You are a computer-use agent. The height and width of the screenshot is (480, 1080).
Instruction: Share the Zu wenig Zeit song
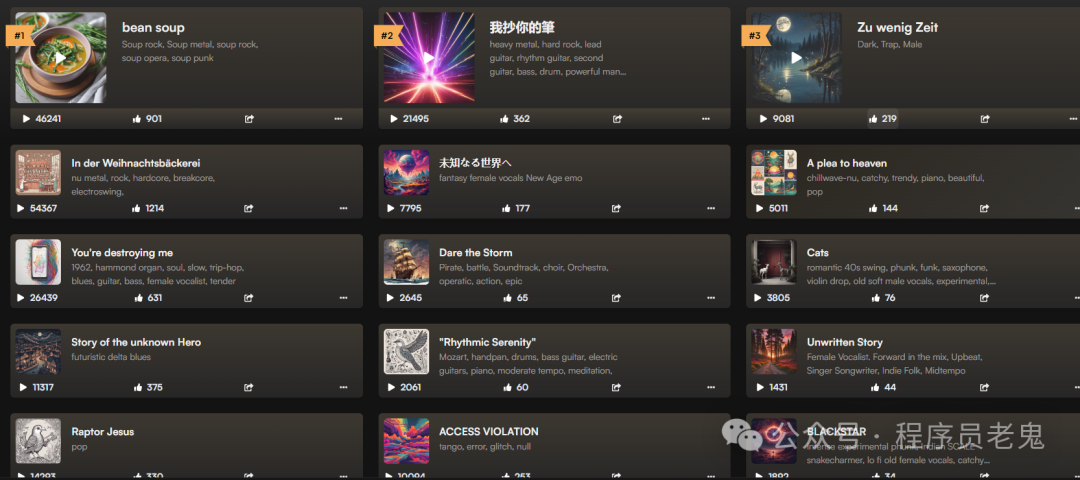[985, 118]
